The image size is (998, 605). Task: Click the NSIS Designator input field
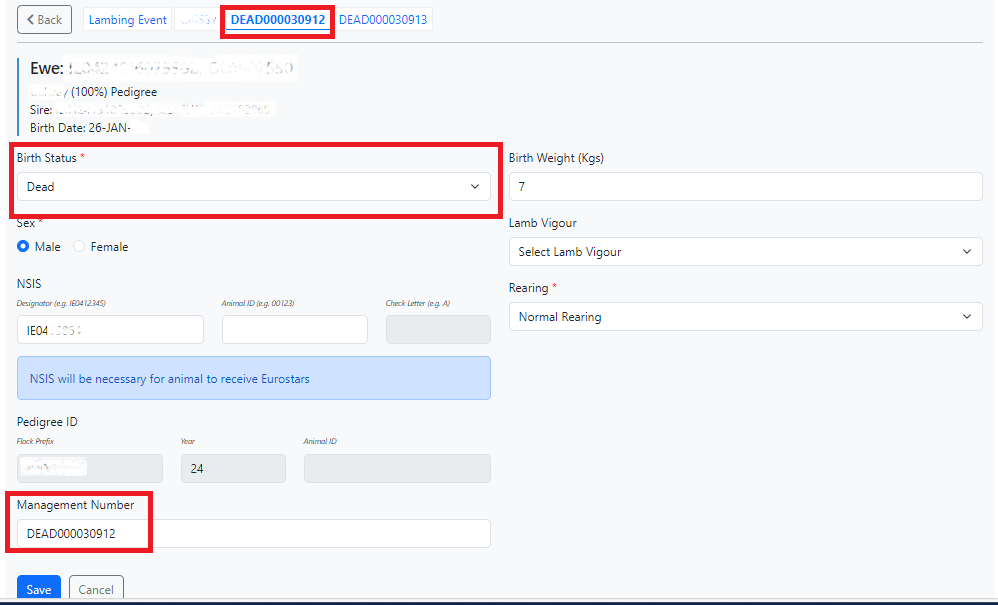pyautogui.click(x=110, y=330)
